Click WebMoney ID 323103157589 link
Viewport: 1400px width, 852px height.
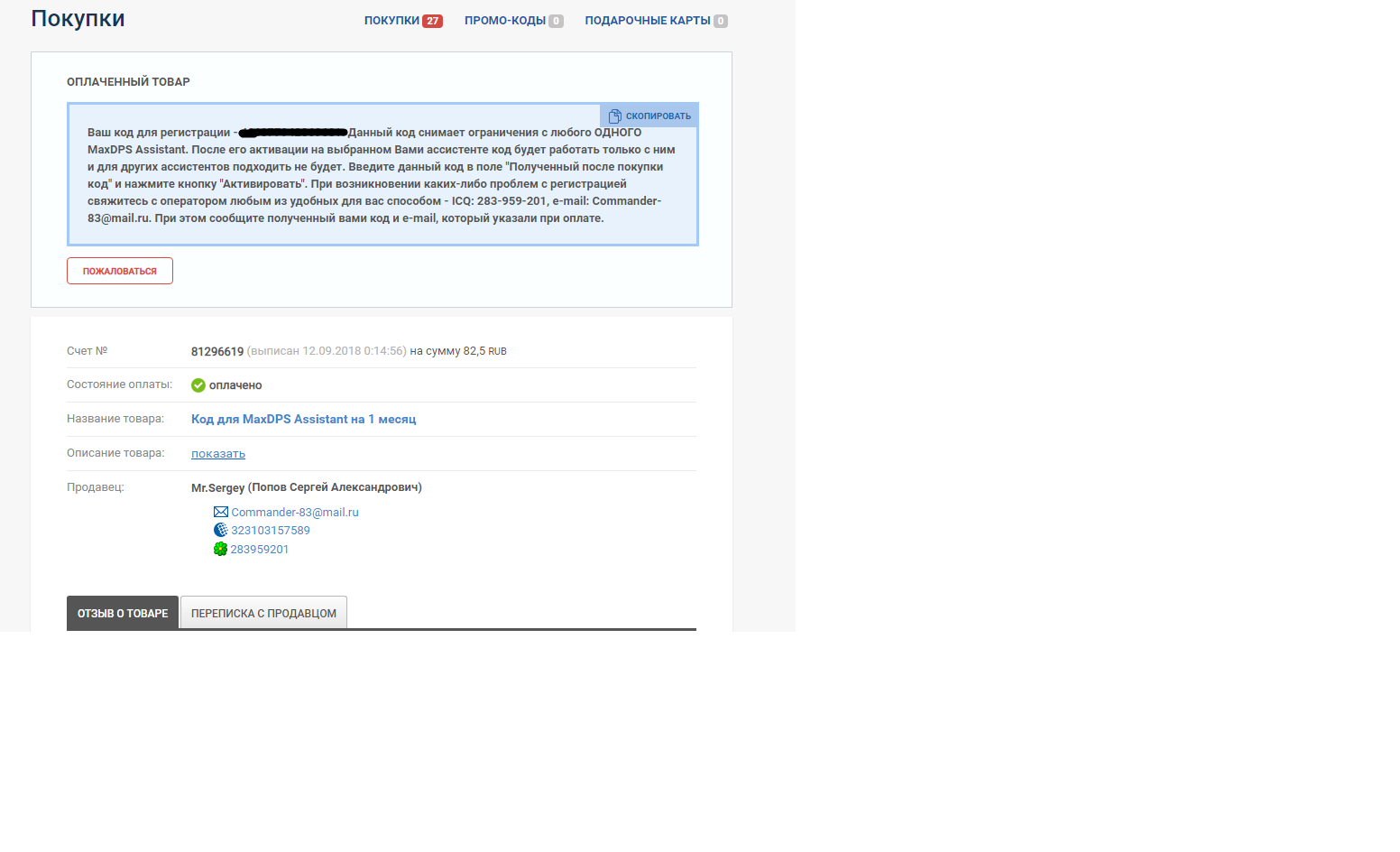coord(271,531)
